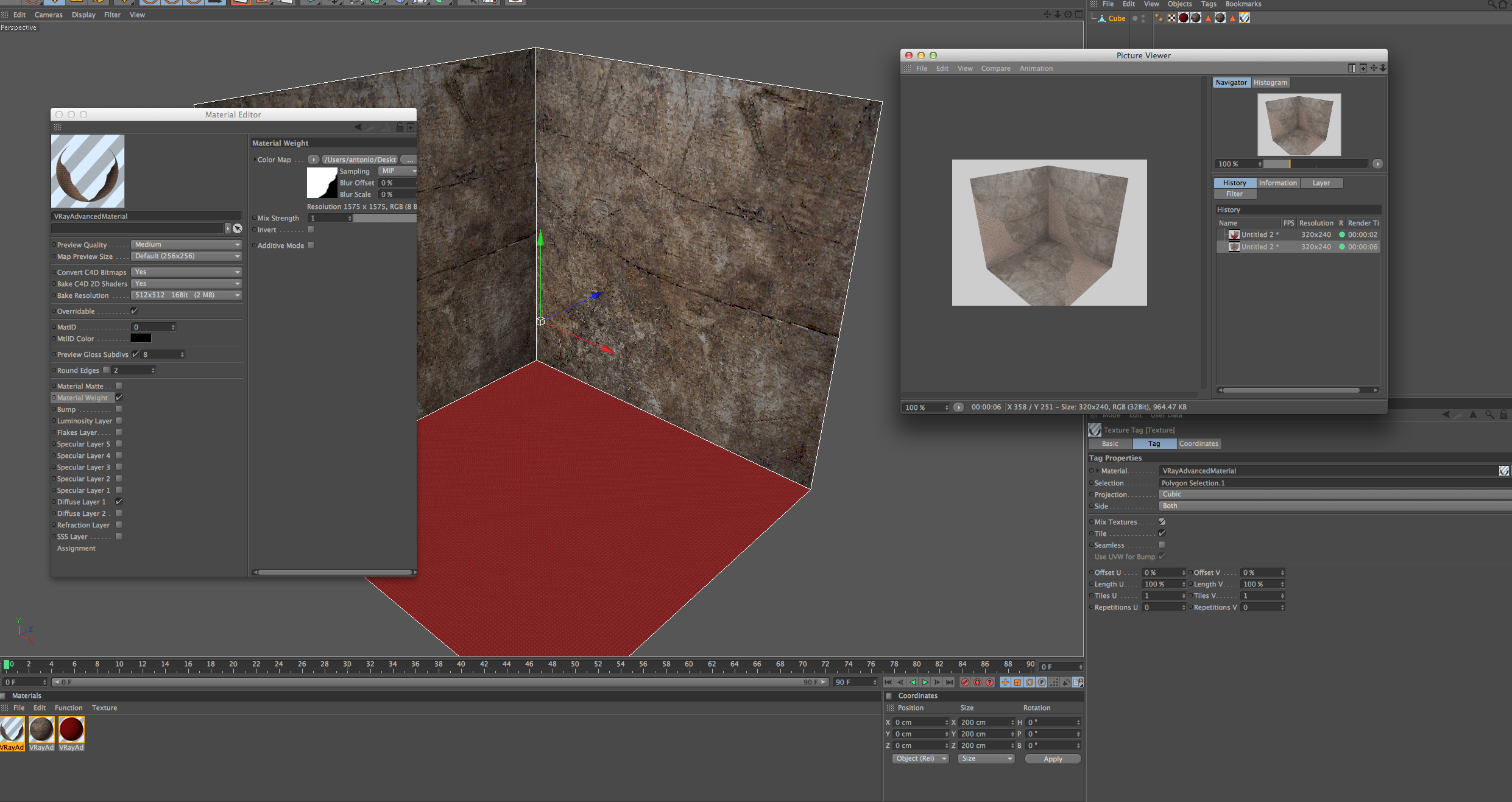Enable the Bump channel checkbox
Image resolution: width=1512 pixels, height=802 pixels.
click(x=119, y=409)
